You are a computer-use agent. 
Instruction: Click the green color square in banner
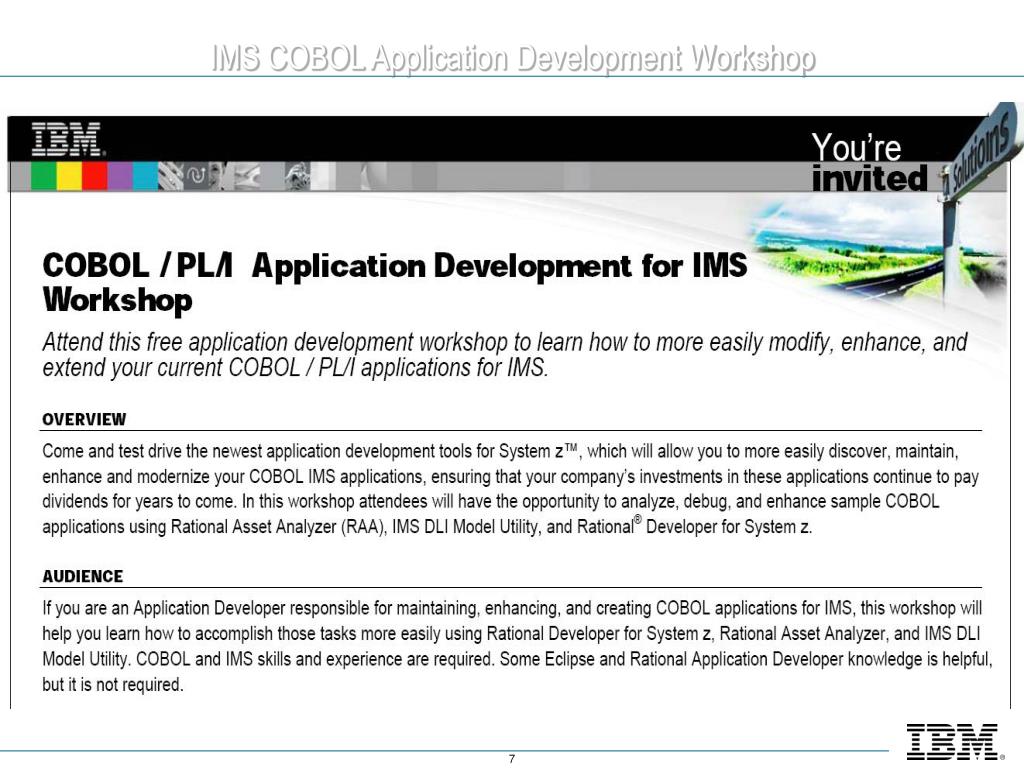pyautogui.click(x=44, y=176)
